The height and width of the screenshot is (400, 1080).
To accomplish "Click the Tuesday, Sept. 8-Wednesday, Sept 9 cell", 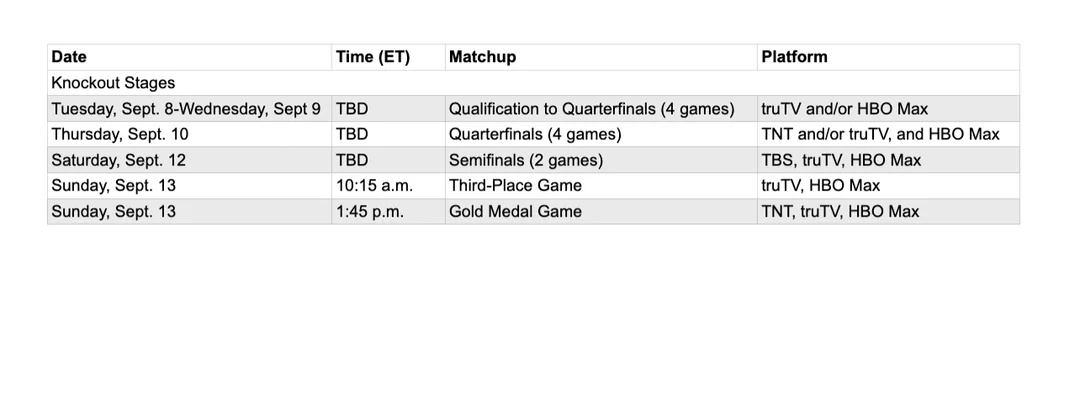I will click(189, 109).
